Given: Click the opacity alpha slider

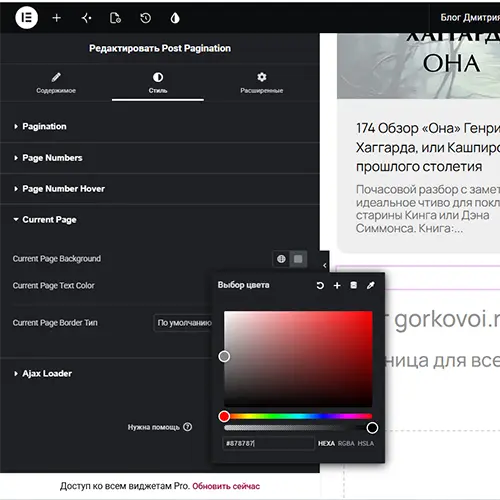Looking at the screenshot, I should coord(298,428).
